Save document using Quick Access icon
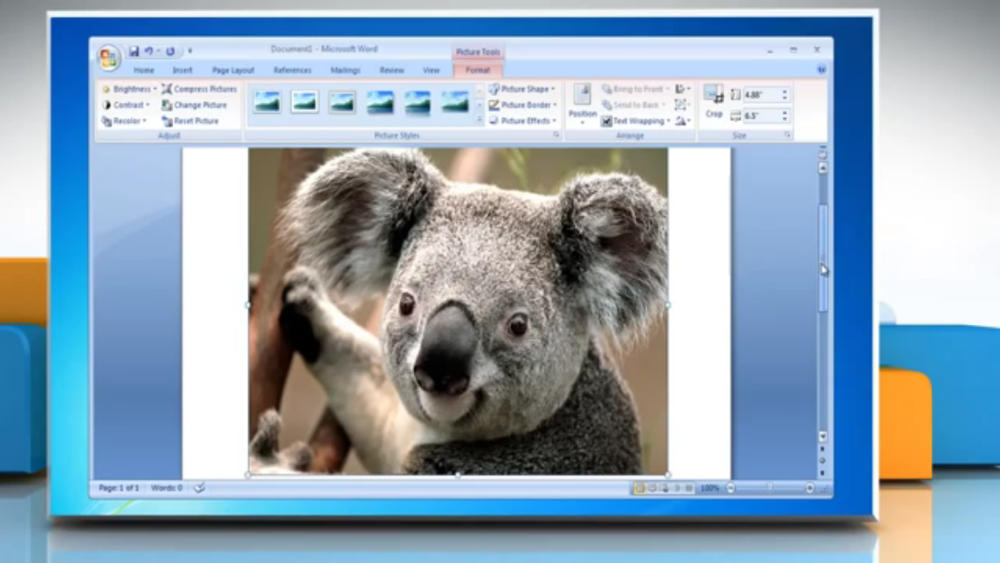 point(134,51)
